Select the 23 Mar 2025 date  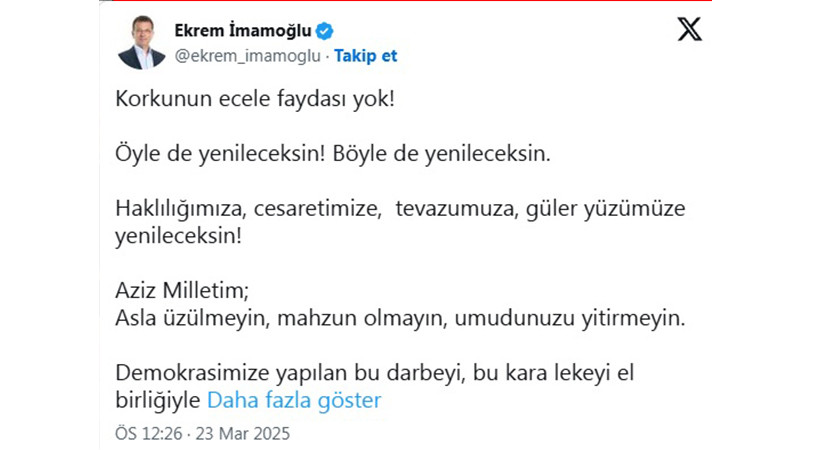(x=243, y=434)
